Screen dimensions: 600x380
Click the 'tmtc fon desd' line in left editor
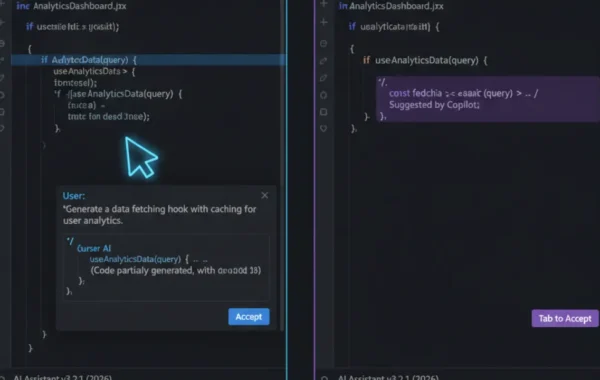pyautogui.click(x=108, y=116)
